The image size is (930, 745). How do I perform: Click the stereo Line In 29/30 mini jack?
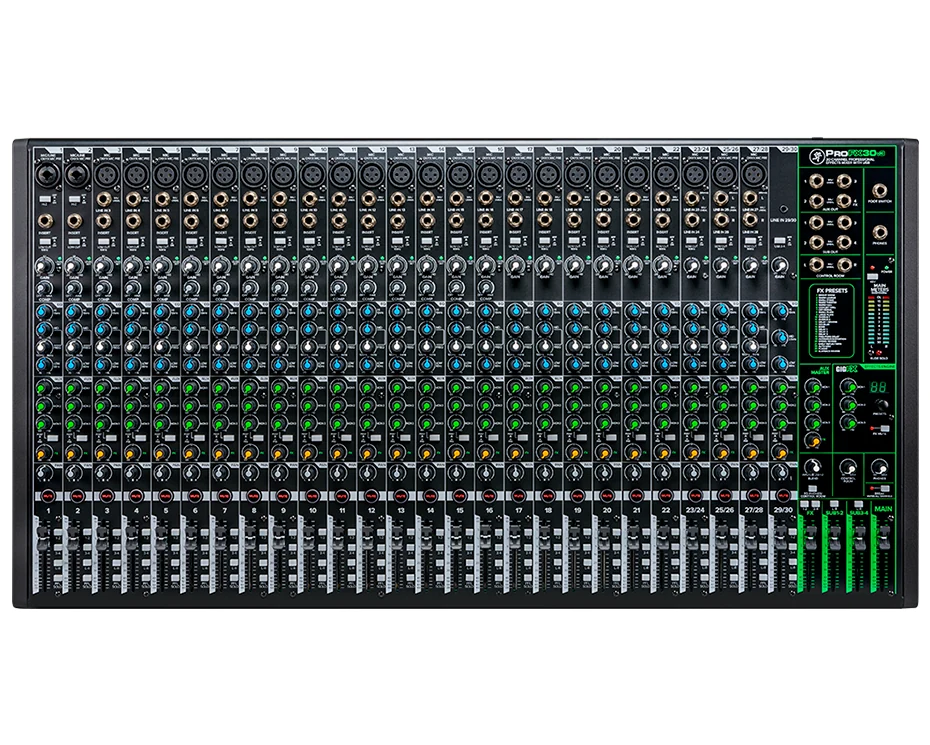point(784,209)
